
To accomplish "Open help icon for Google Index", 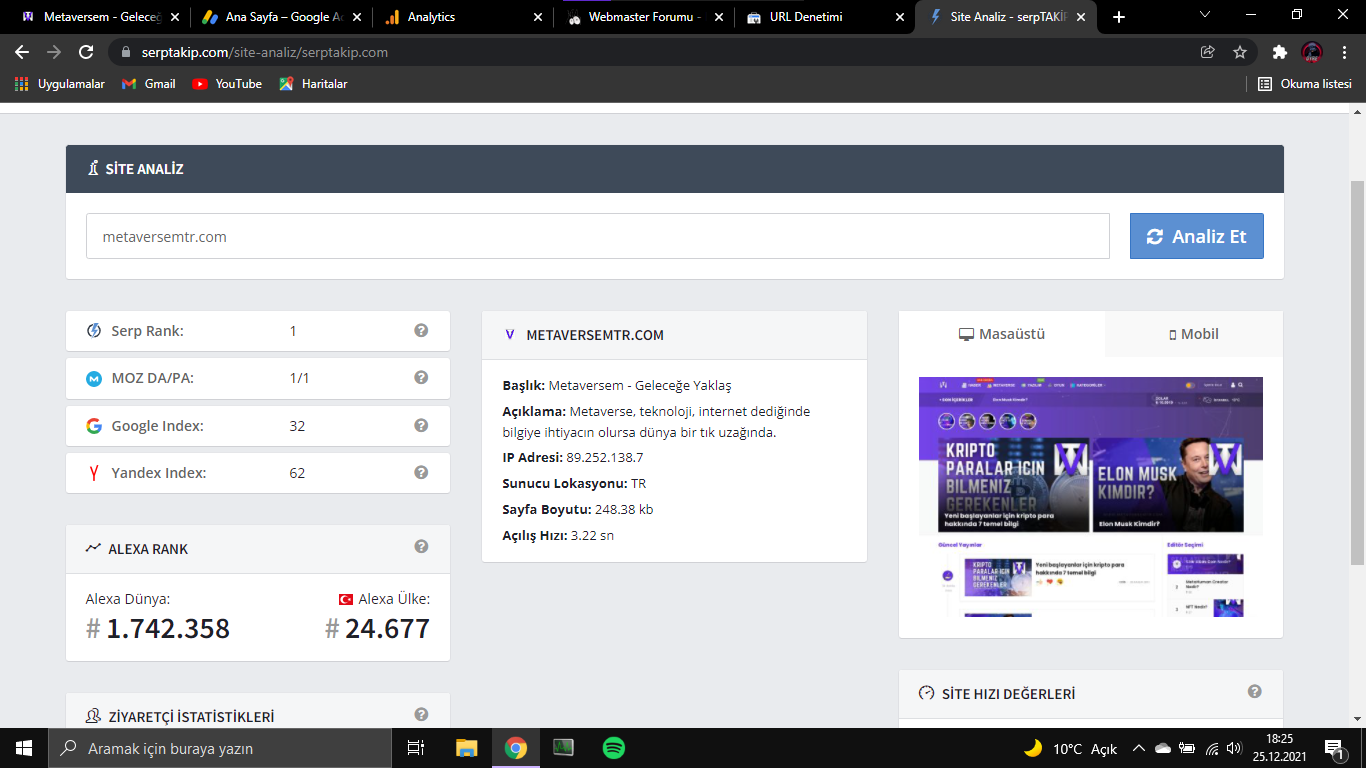I will pyautogui.click(x=421, y=425).
